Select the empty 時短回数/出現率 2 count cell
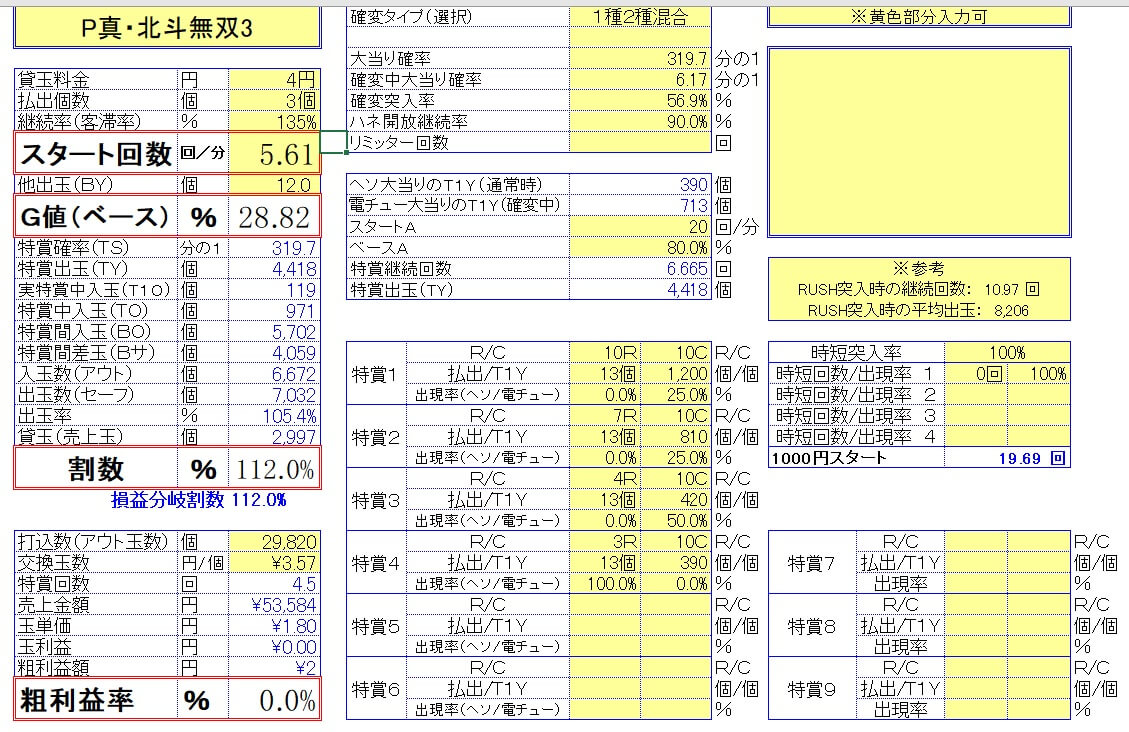Screen dimensions: 1129x732 click(976, 394)
